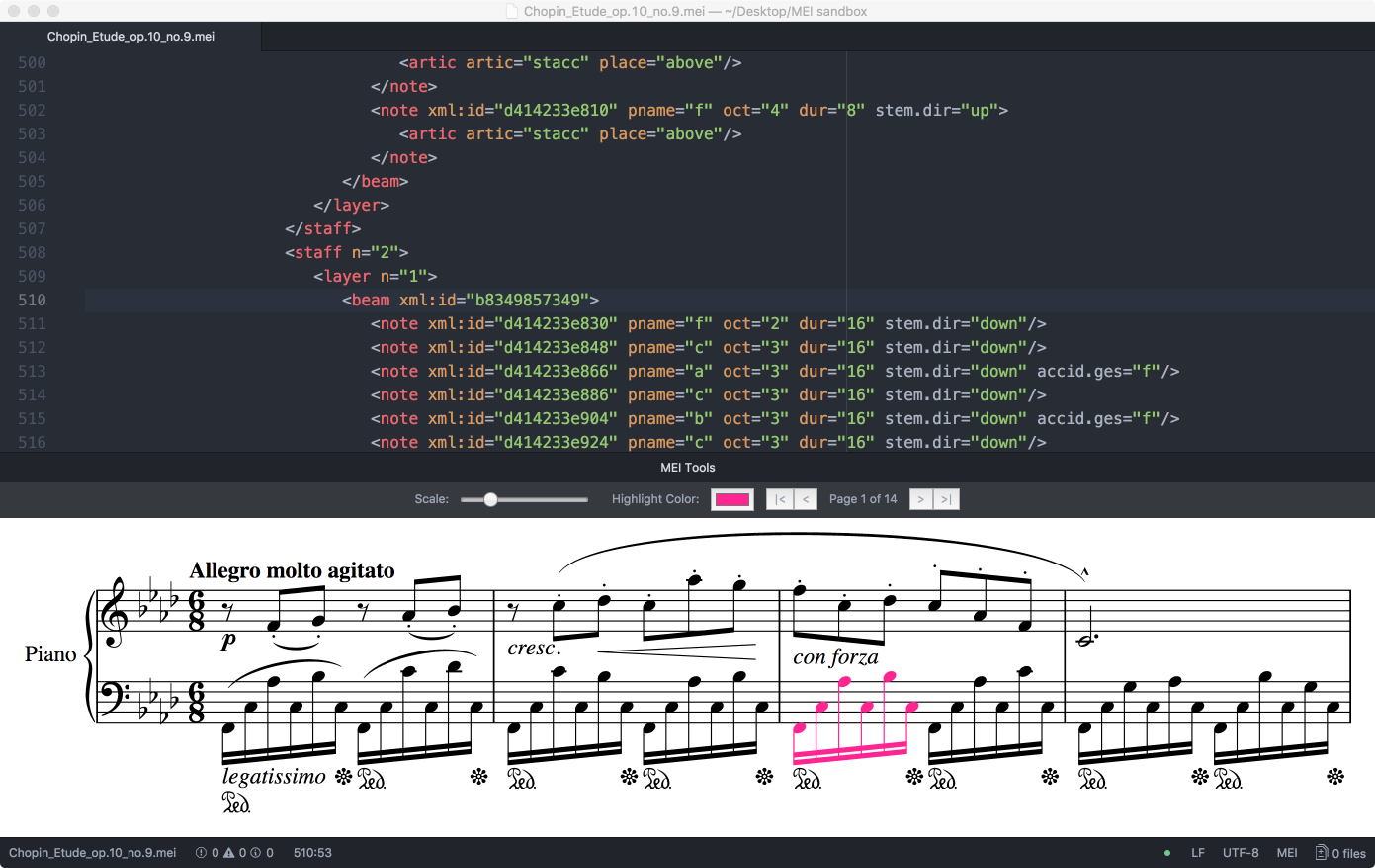Viewport: 1375px width, 868px height.
Task: Click closing </beam> tag on line 505
Action: point(376,181)
